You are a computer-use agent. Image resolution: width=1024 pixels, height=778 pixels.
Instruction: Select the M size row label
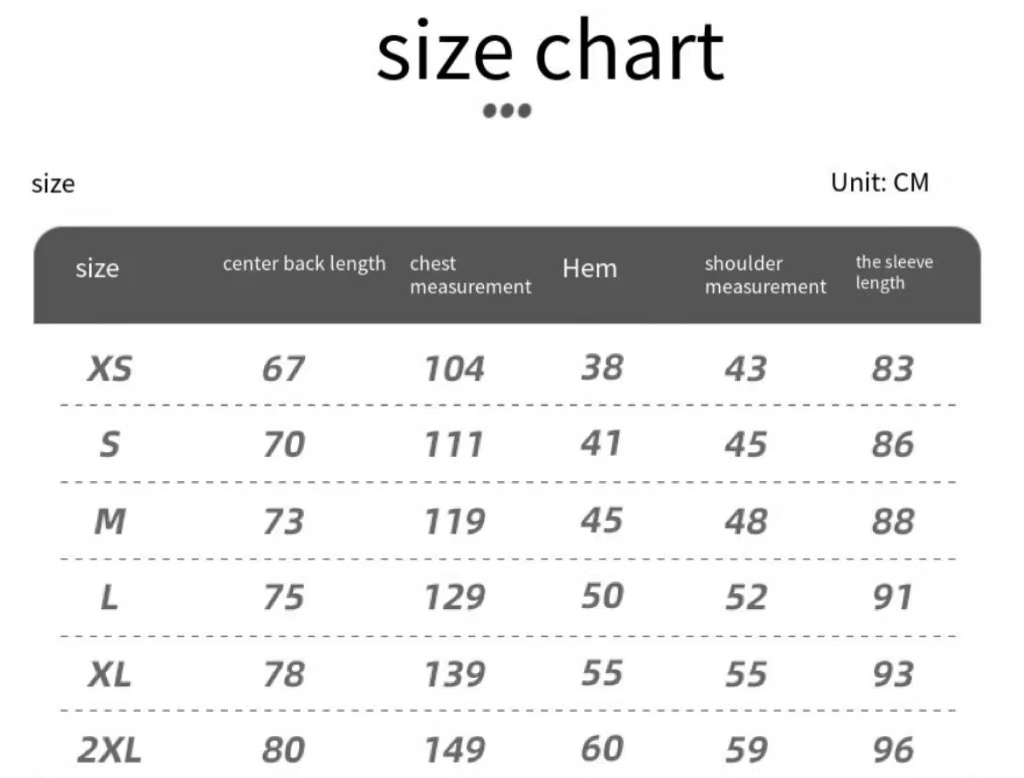pos(109,521)
